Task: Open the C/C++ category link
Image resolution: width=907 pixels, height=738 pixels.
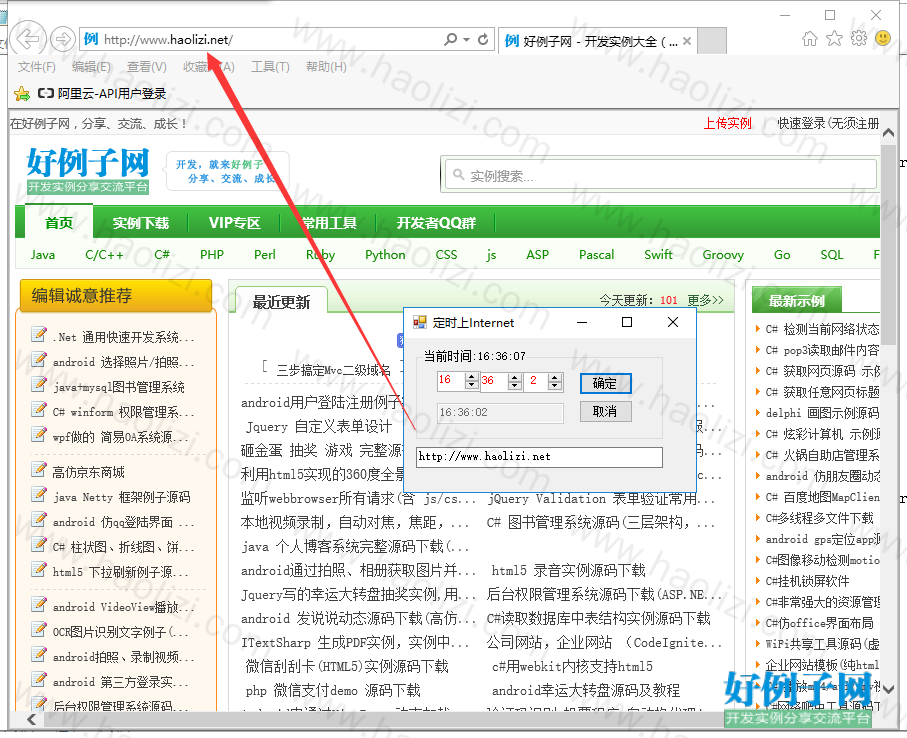Action: pyautogui.click(x=104, y=254)
